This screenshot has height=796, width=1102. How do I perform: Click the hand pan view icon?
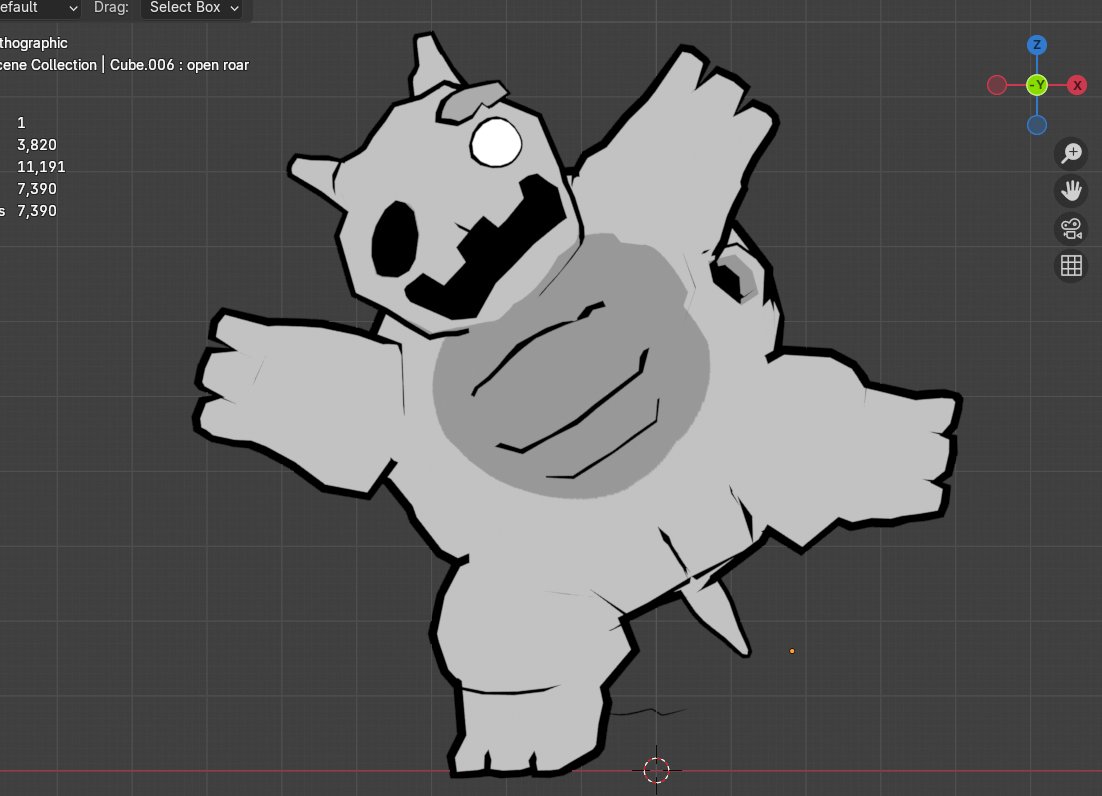tap(1071, 191)
